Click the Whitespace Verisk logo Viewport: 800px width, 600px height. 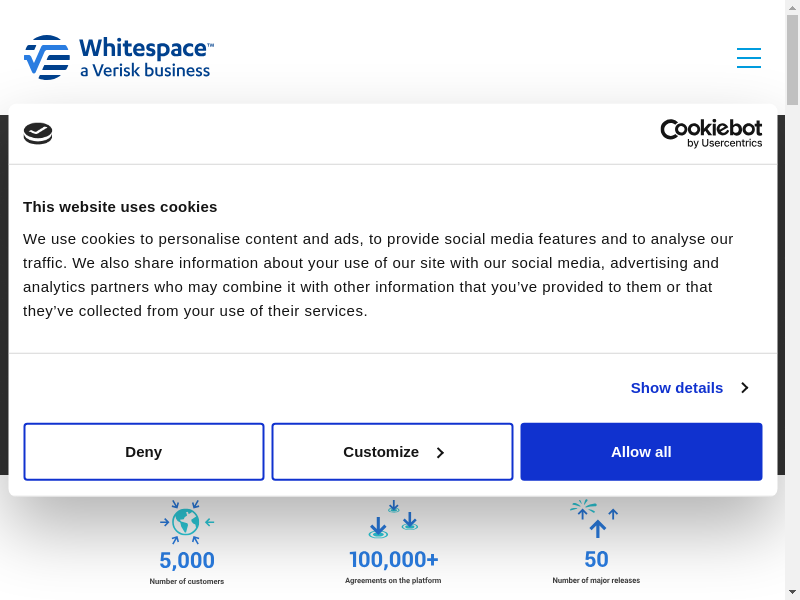coord(118,57)
